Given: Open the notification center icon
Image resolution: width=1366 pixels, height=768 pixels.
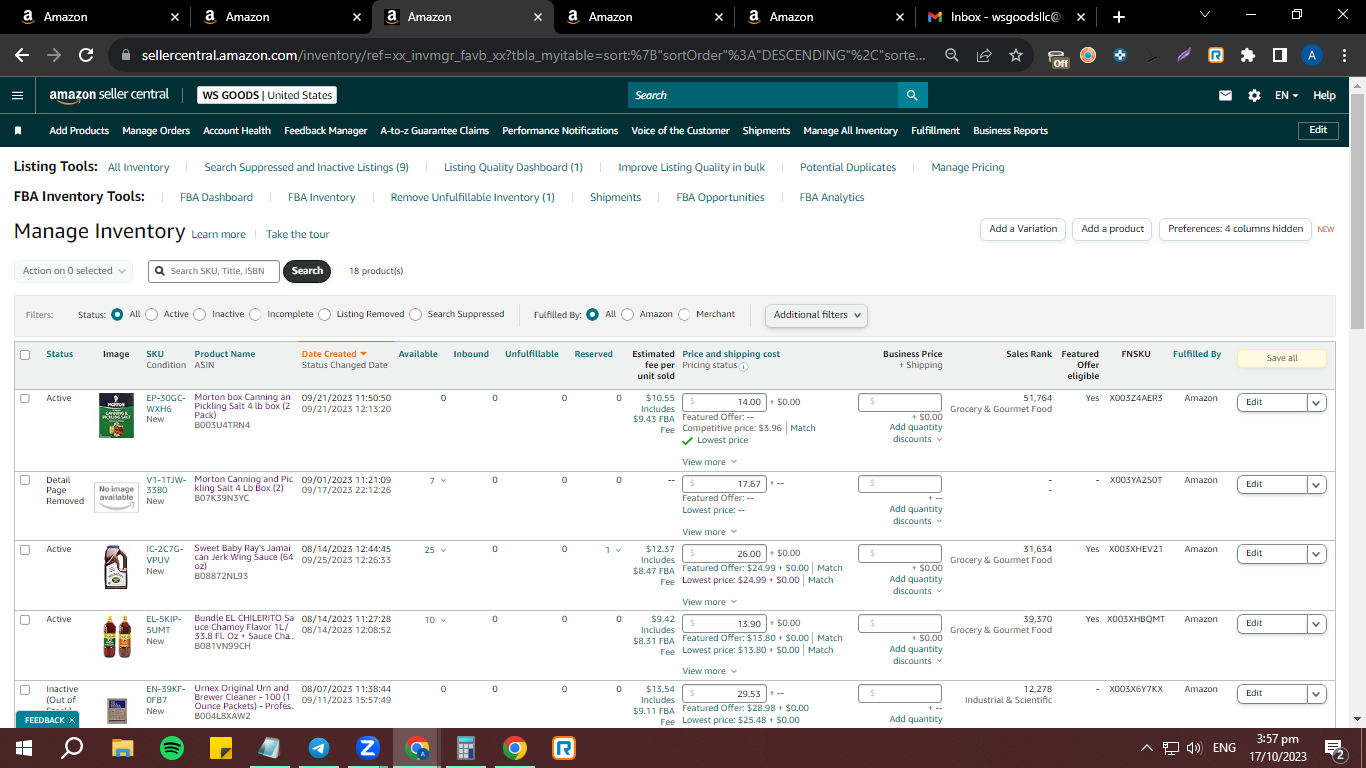Looking at the screenshot, I should click(x=1334, y=747).
